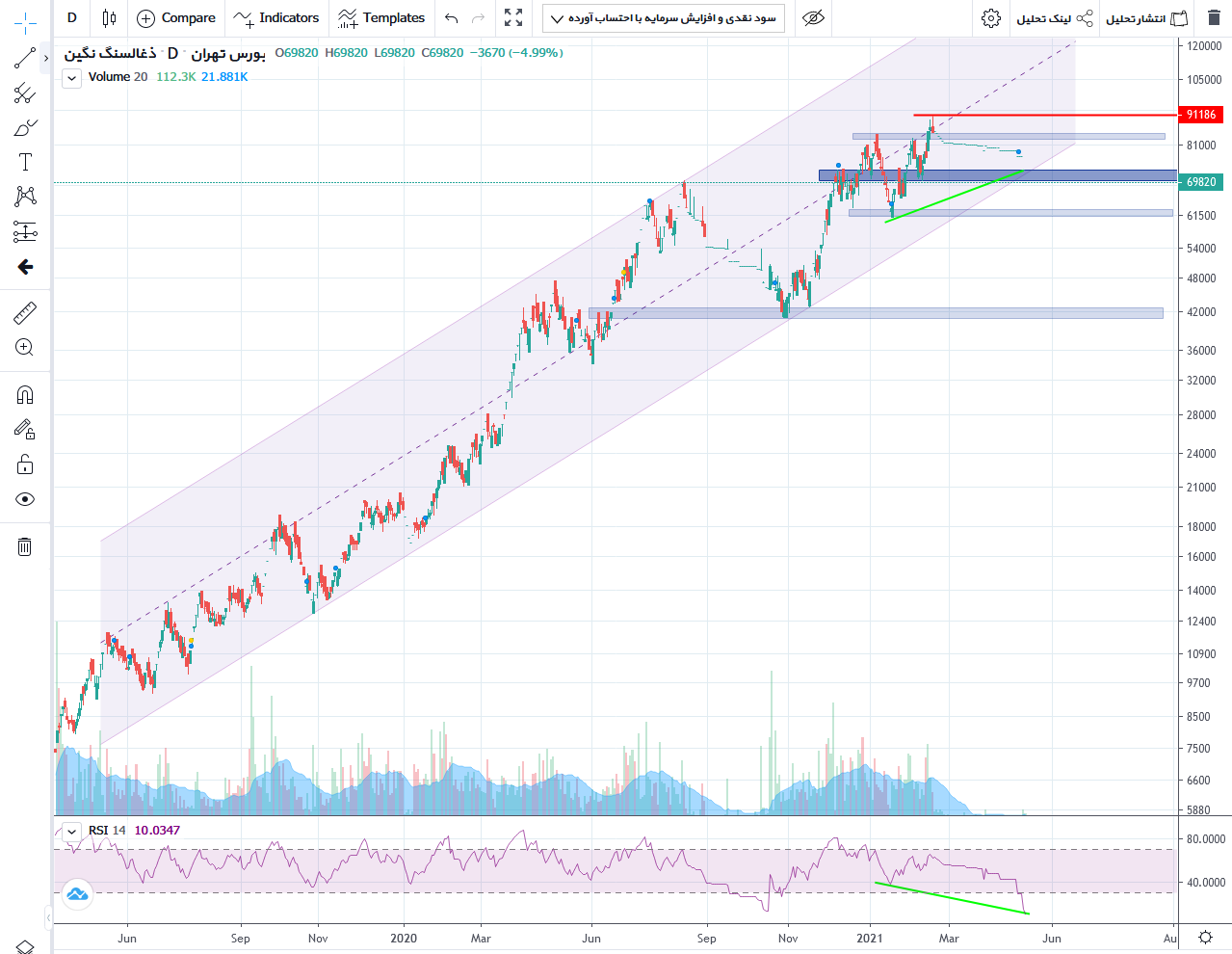The width and height of the screenshot is (1232, 954).
Task: Remove drawings with left toolbar trash icon
Action: (25, 547)
